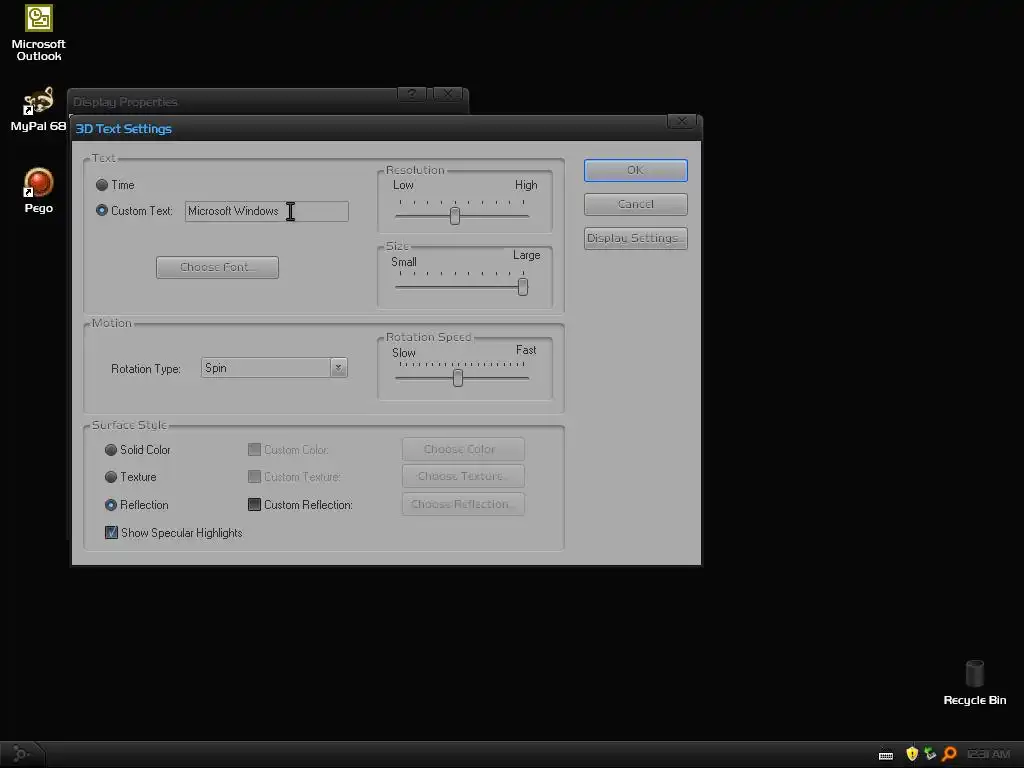
Task: Enable the Custom Reflection checkbox
Action: coord(254,504)
